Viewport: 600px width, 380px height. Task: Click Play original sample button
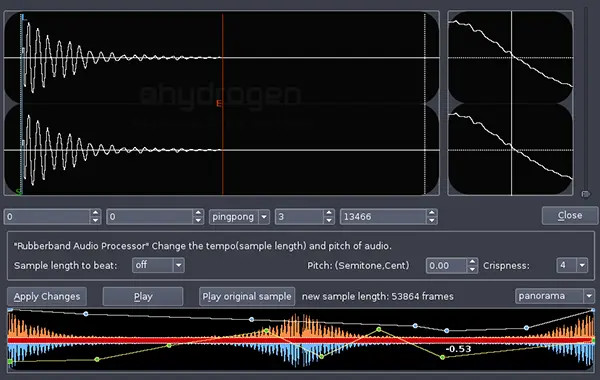tap(247, 297)
